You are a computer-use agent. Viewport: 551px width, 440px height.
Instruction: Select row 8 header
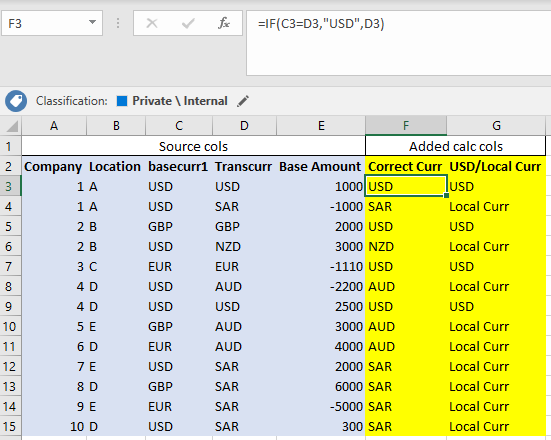(x=10, y=286)
